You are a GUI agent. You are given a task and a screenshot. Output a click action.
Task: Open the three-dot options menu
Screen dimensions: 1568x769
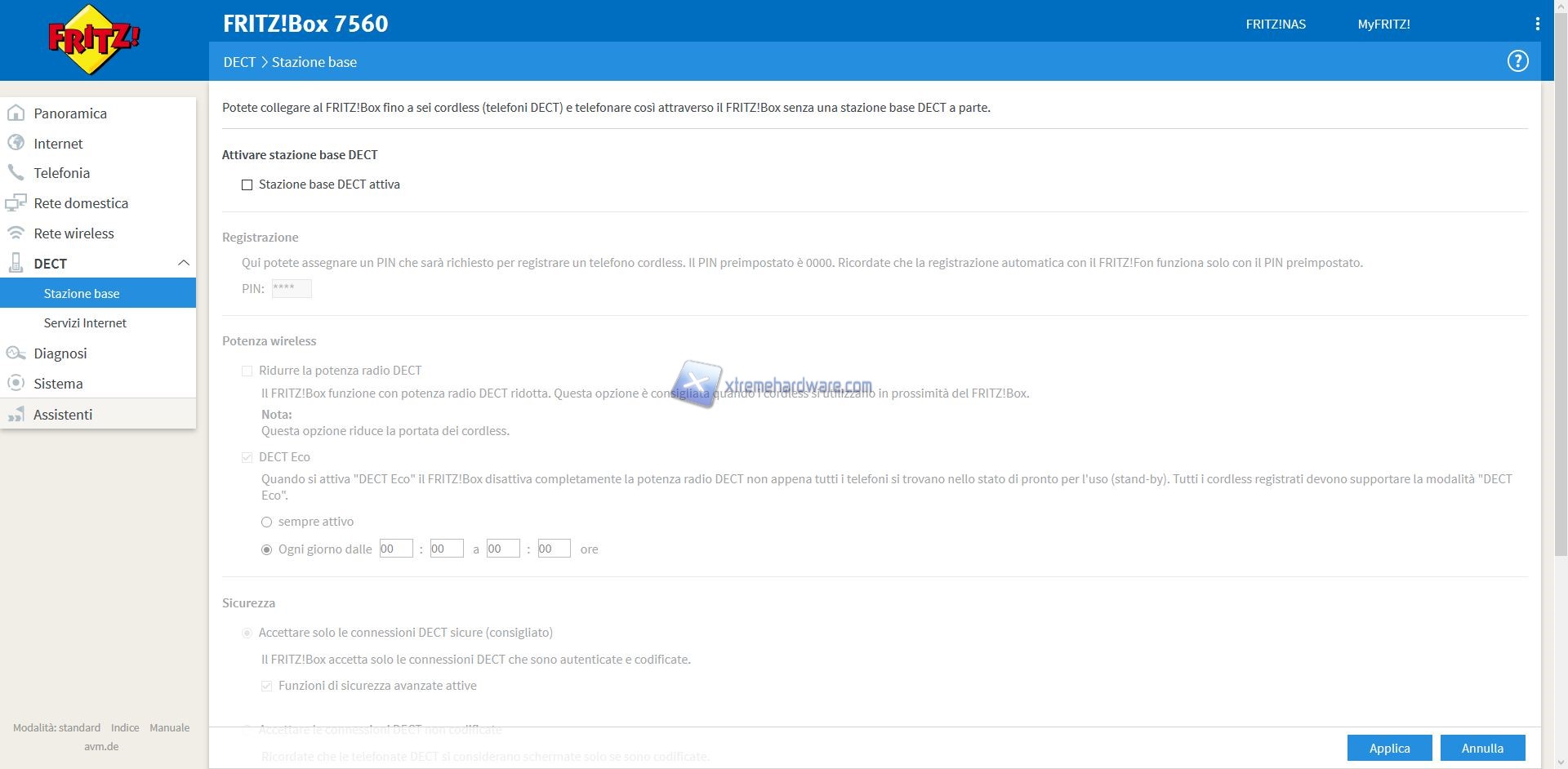pos(1537,24)
